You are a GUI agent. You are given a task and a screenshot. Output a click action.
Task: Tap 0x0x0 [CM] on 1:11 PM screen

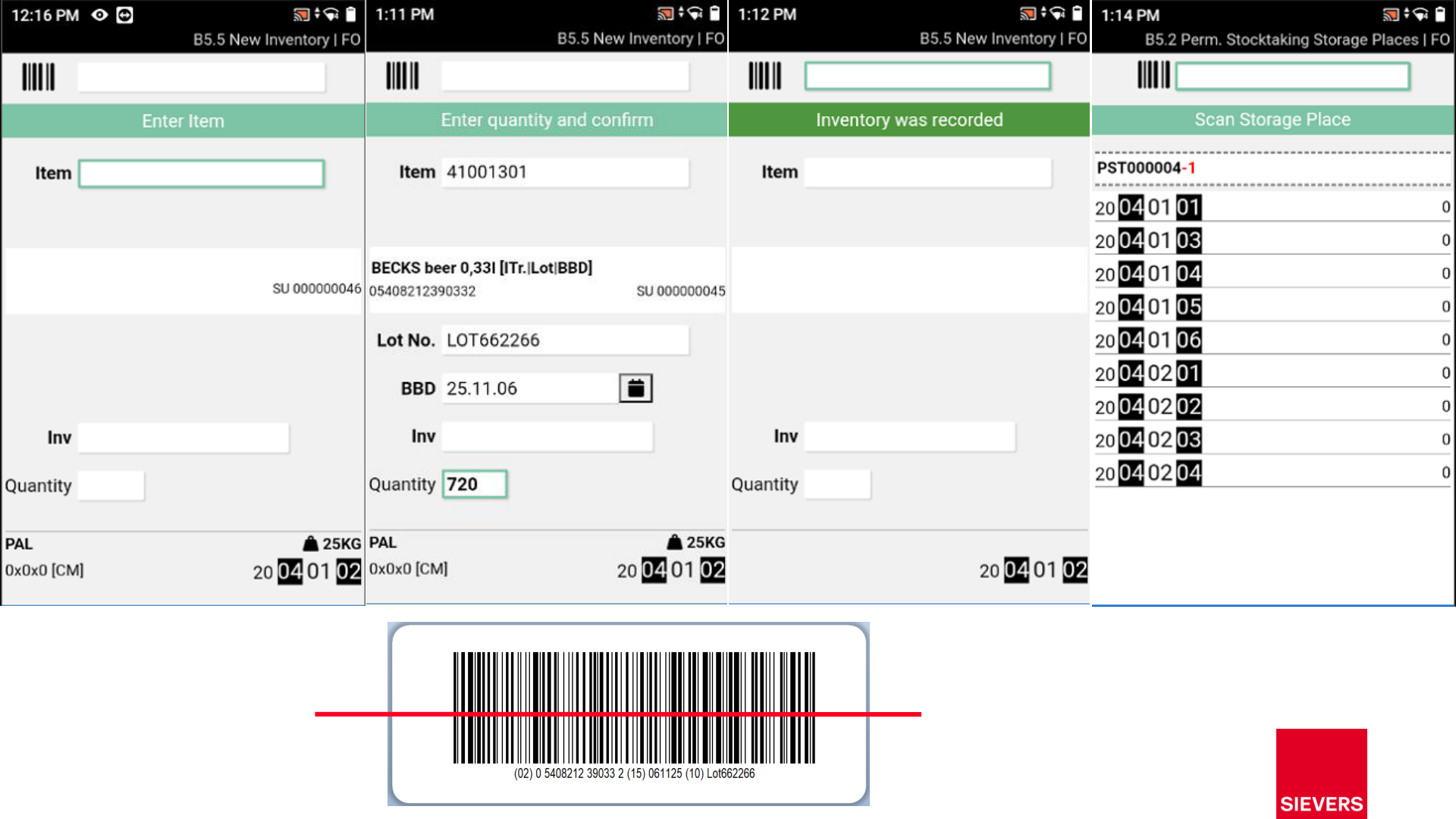tap(408, 569)
